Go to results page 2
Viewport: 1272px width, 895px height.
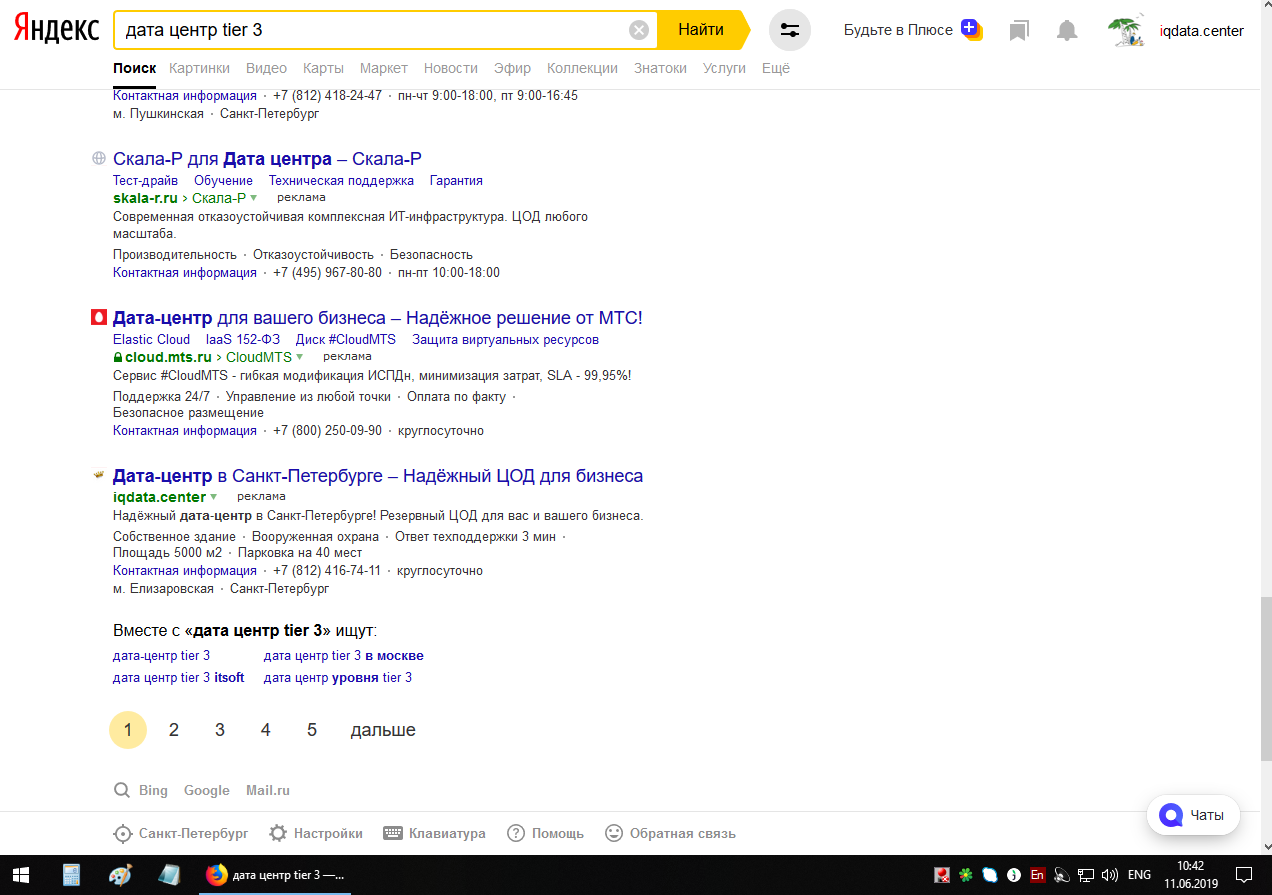(x=174, y=730)
